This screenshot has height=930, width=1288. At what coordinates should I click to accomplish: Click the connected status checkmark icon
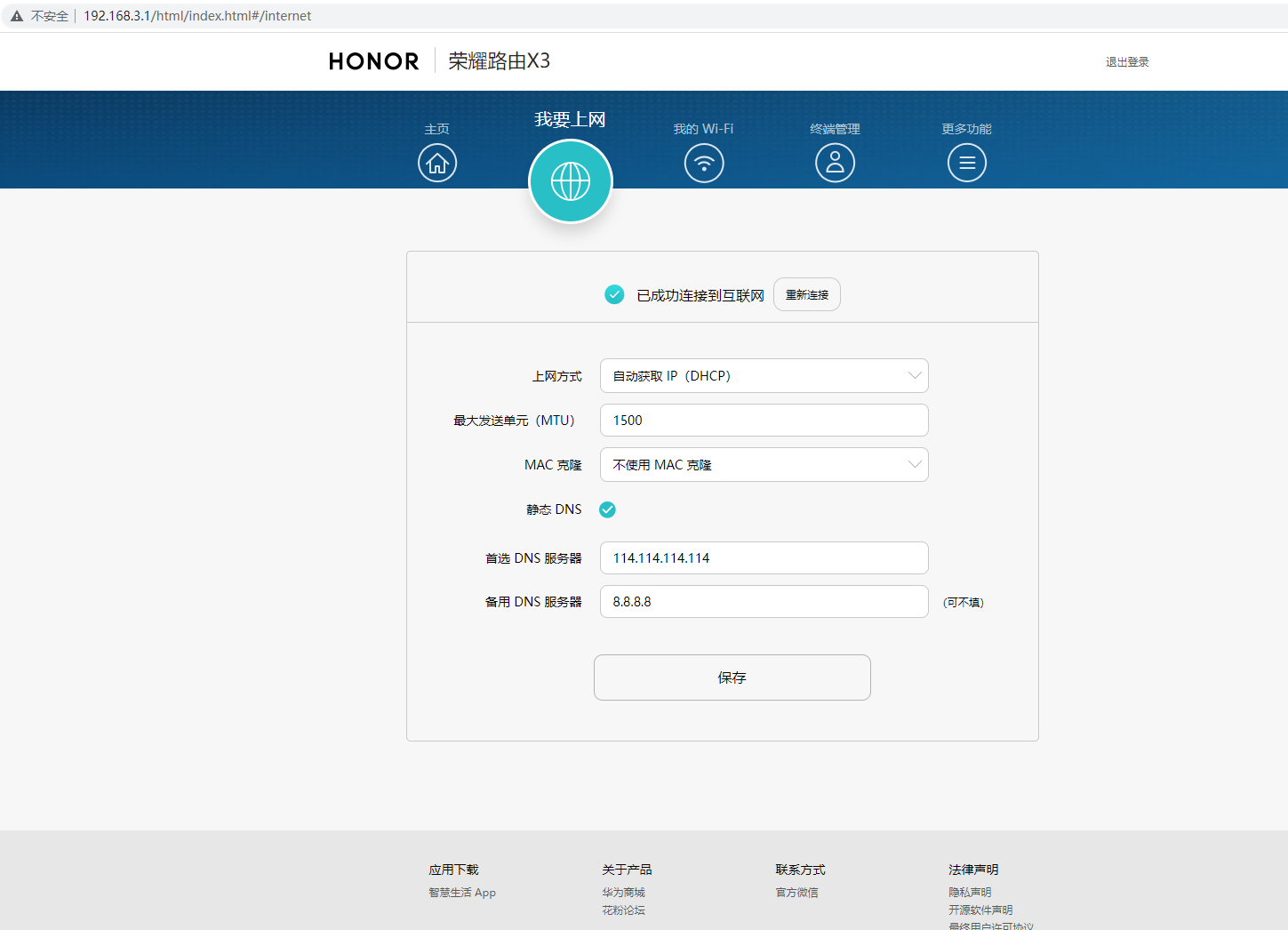(x=614, y=294)
